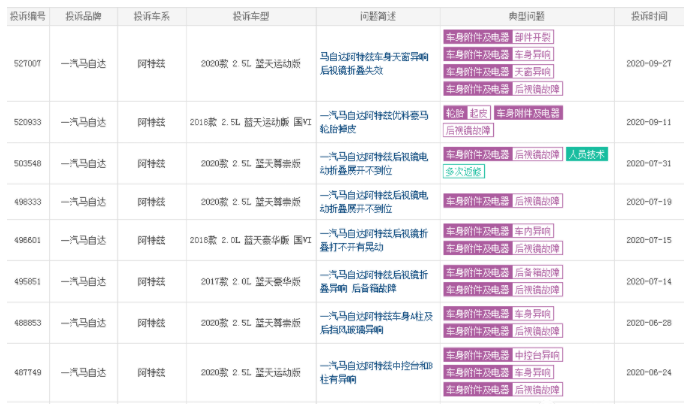Screen dimensions: 687x404
Task: Click the 后视镜故障 tag in row 527007
Action: pyautogui.click(x=537, y=89)
